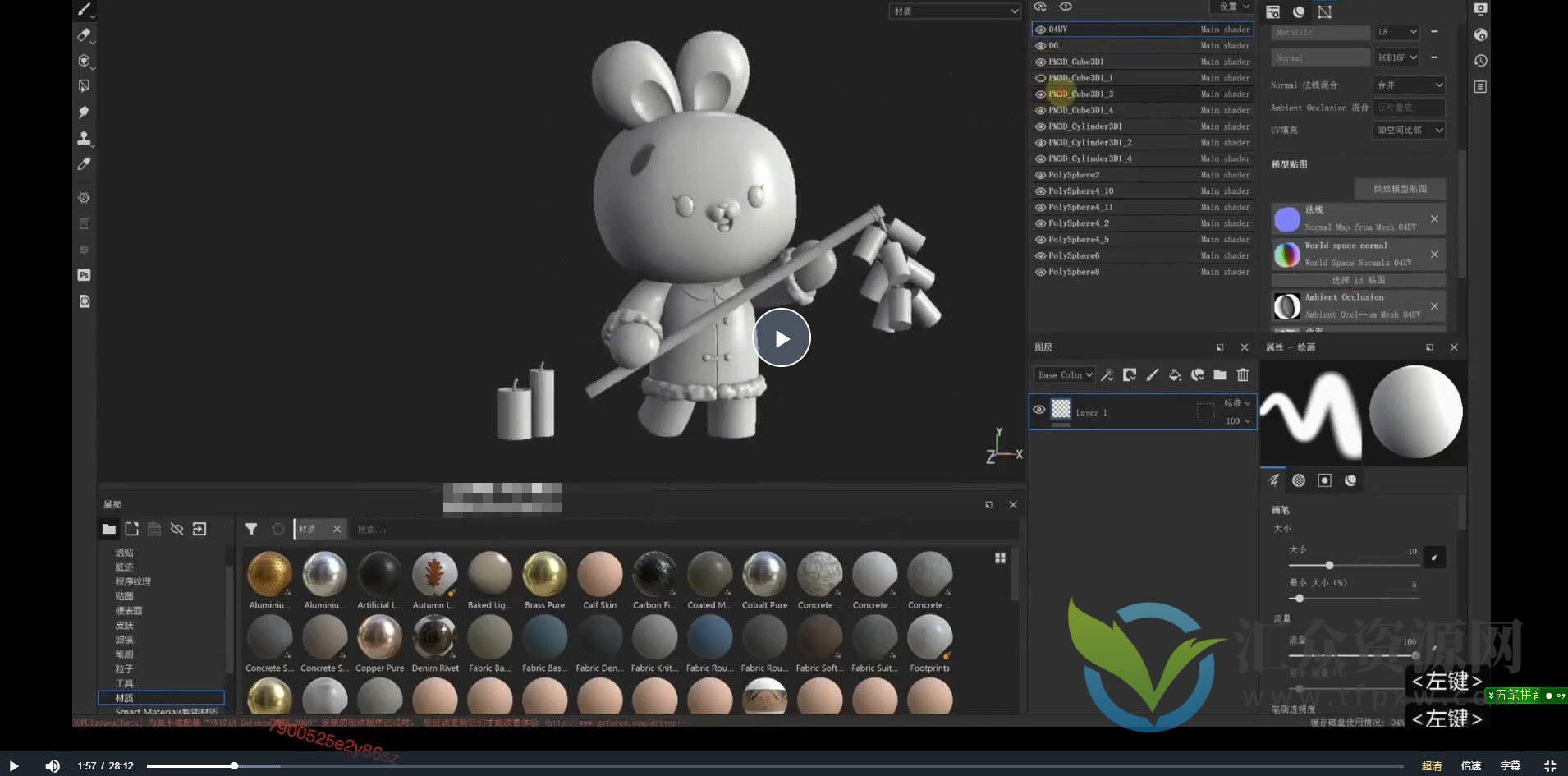Click the delete layer trash icon
The image size is (1568, 776).
(1243, 375)
